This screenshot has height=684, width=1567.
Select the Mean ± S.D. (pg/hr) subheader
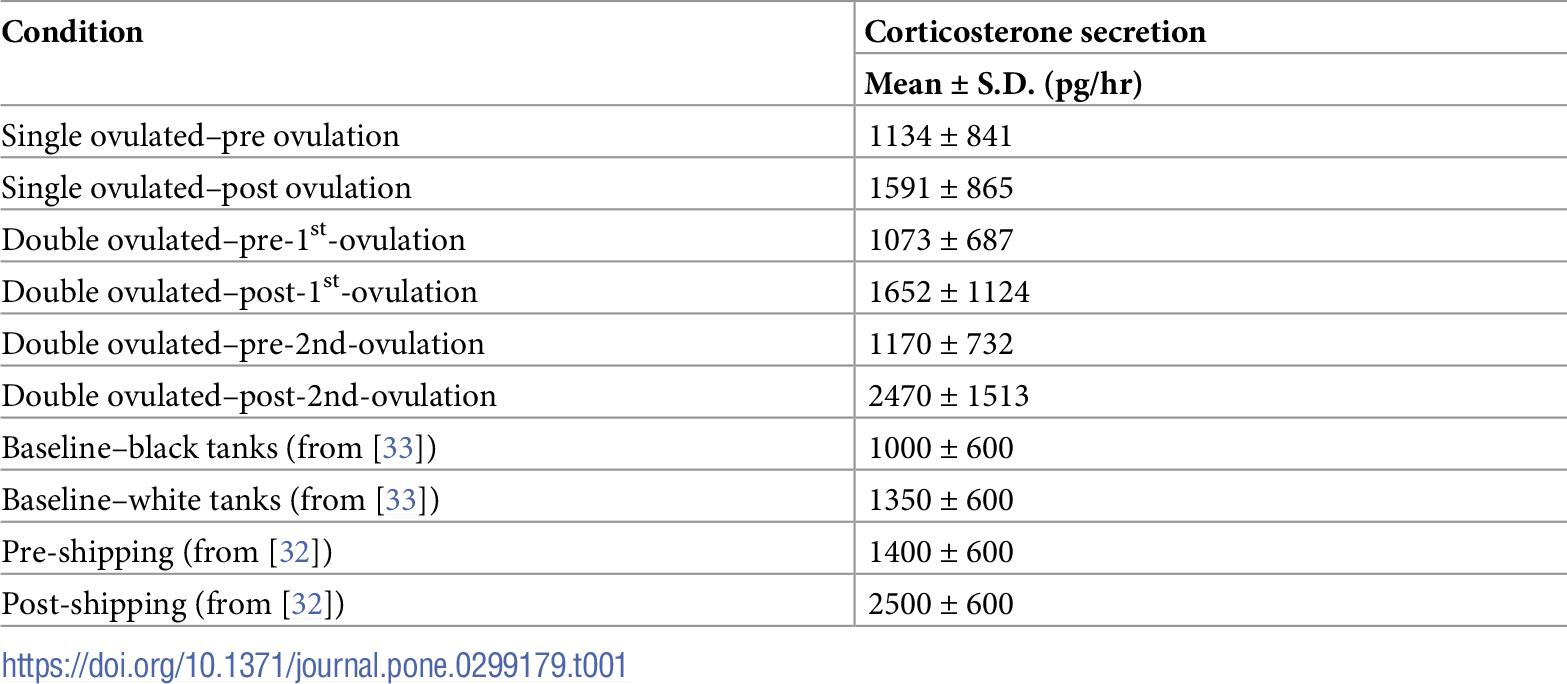[1003, 85]
